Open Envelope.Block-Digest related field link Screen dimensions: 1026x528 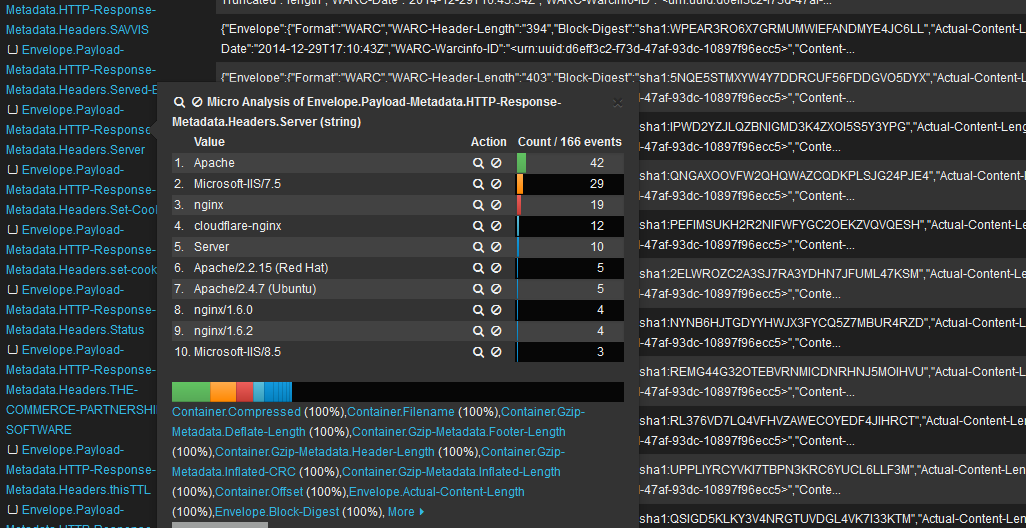277,512
